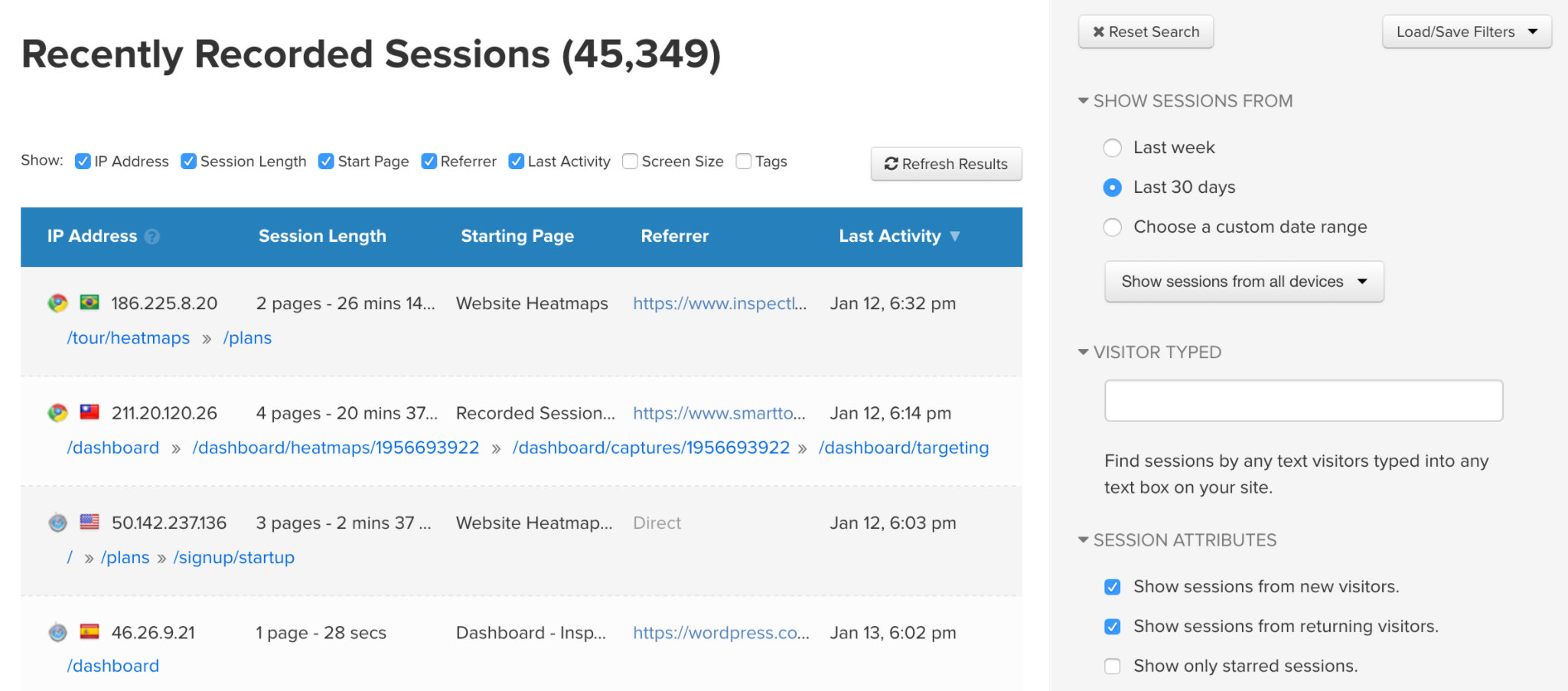
Task: Click the Safari browser icon for 50.142.237.136
Action: tap(57, 523)
